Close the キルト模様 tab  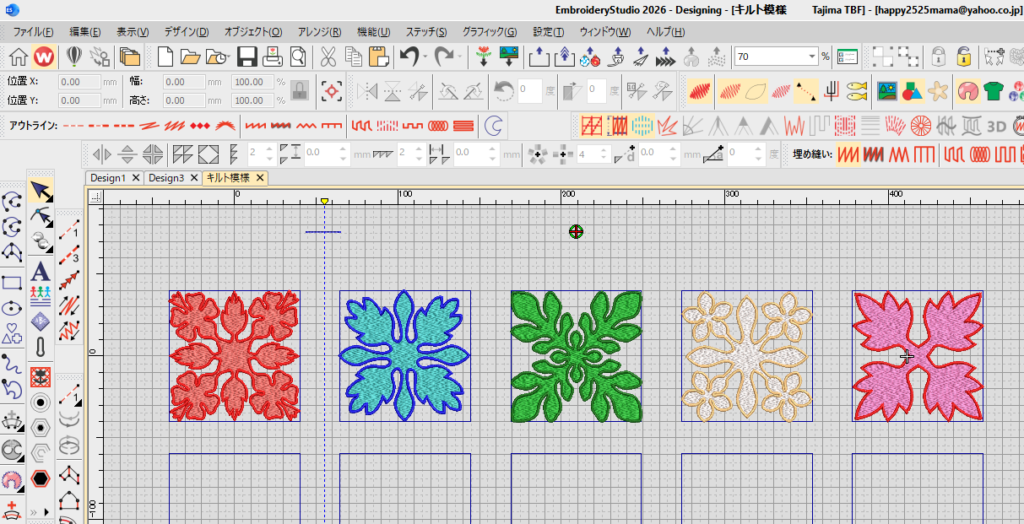259,178
